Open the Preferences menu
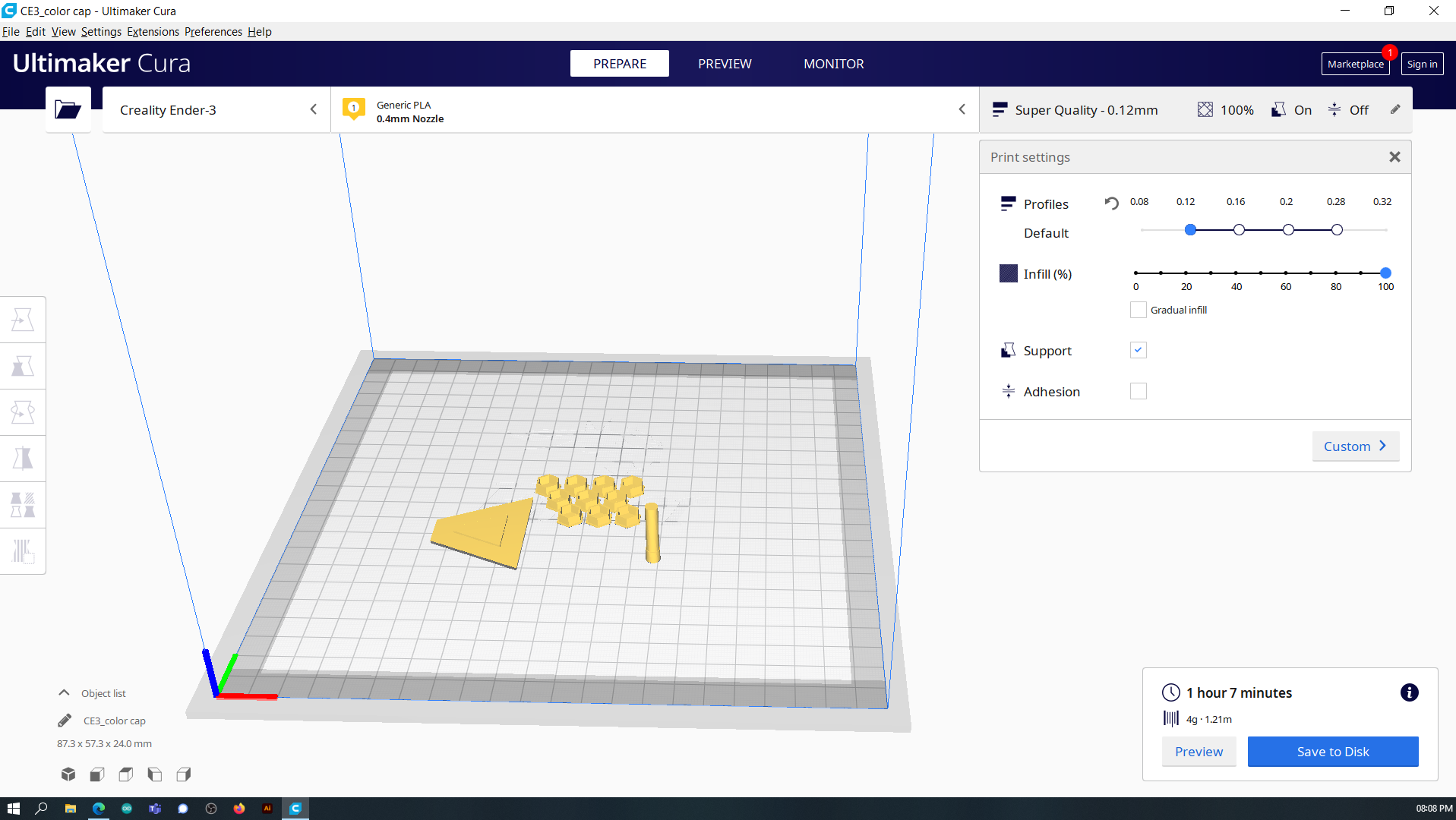This screenshot has height=820, width=1456. coord(213,32)
